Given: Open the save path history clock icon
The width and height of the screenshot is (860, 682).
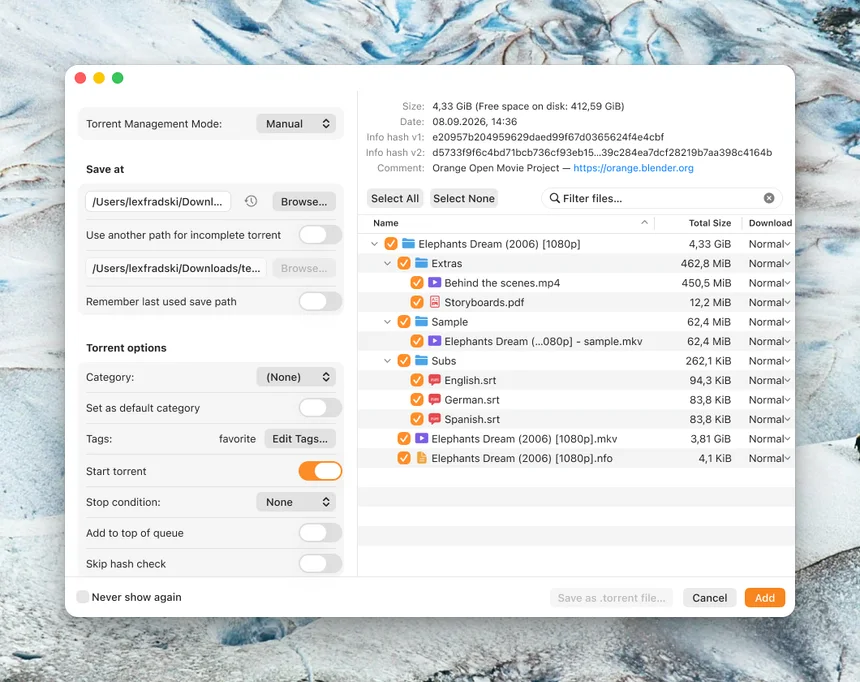Looking at the screenshot, I should 251,201.
